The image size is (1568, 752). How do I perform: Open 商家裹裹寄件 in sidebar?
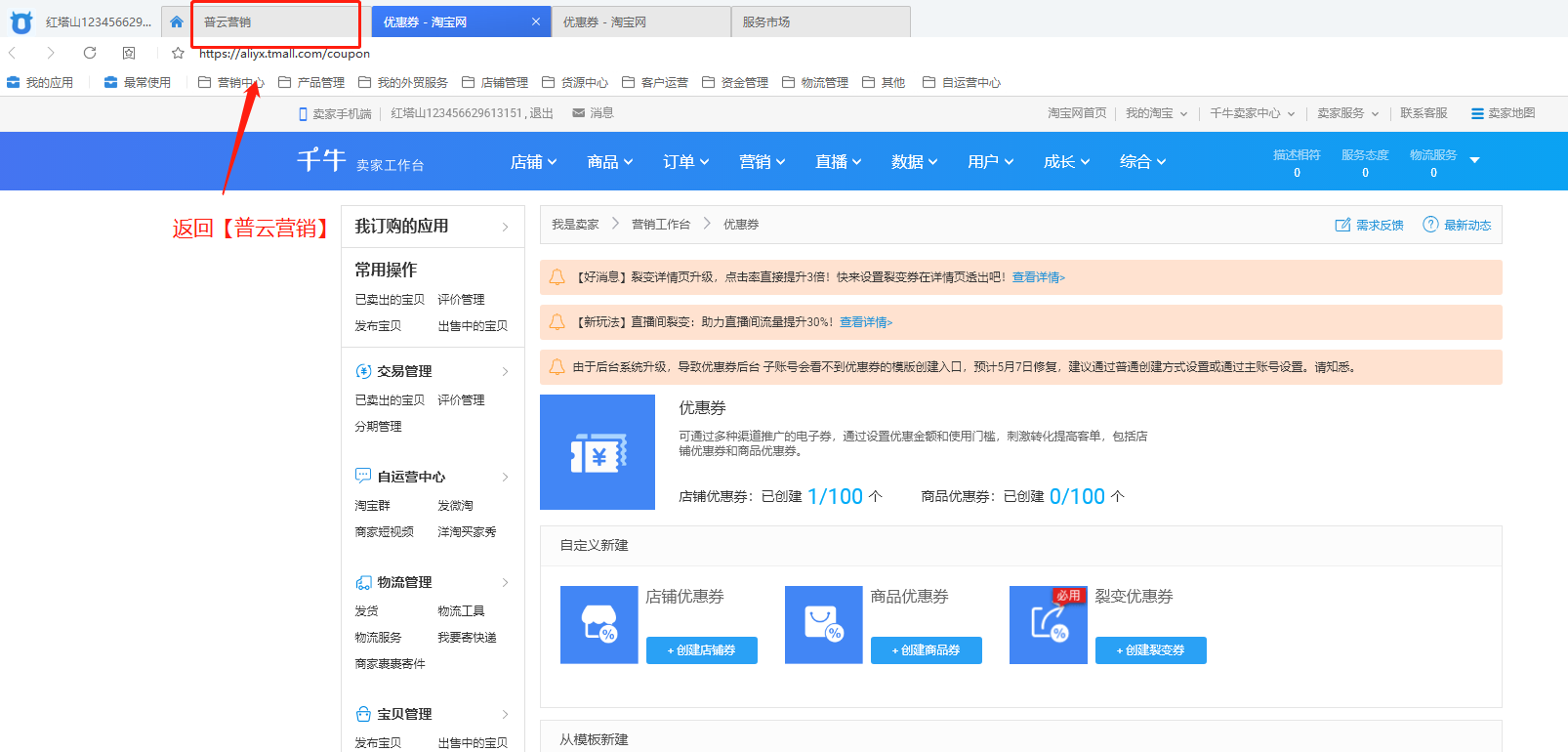[x=390, y=664]
